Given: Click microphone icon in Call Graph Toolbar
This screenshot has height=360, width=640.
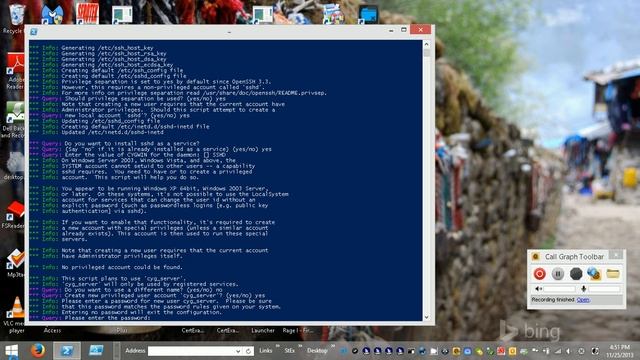Looking at the screenshot, I should point(584,289).
